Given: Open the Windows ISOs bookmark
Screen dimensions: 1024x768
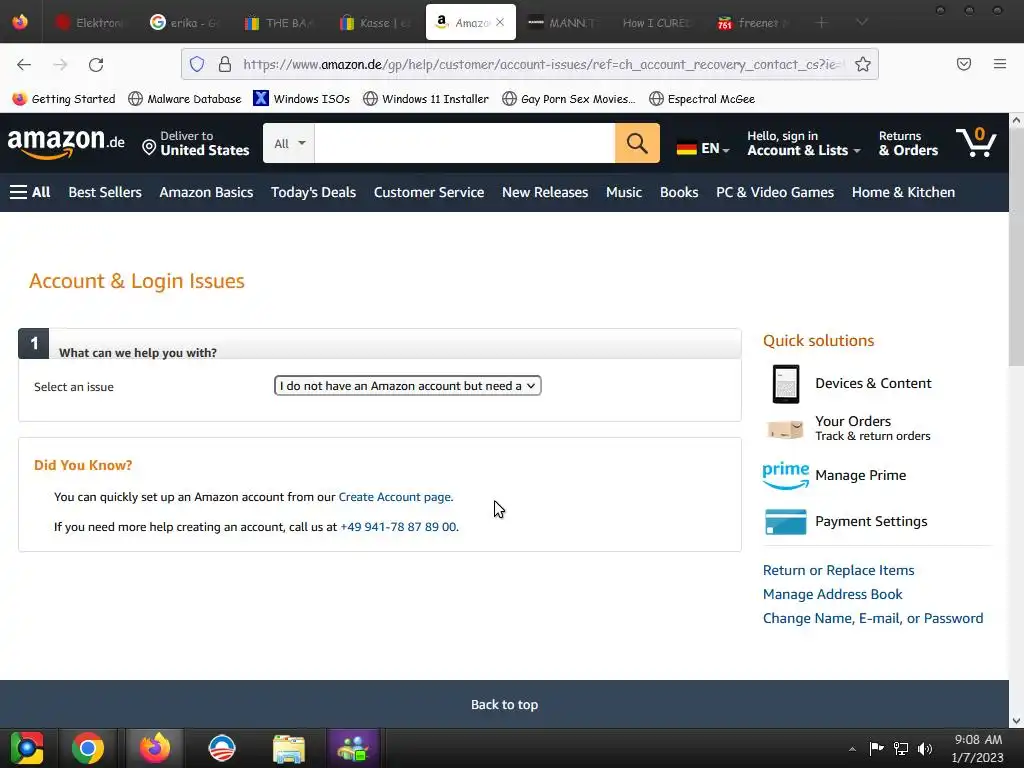Looking at the screenshot, I should click(302, 99).
